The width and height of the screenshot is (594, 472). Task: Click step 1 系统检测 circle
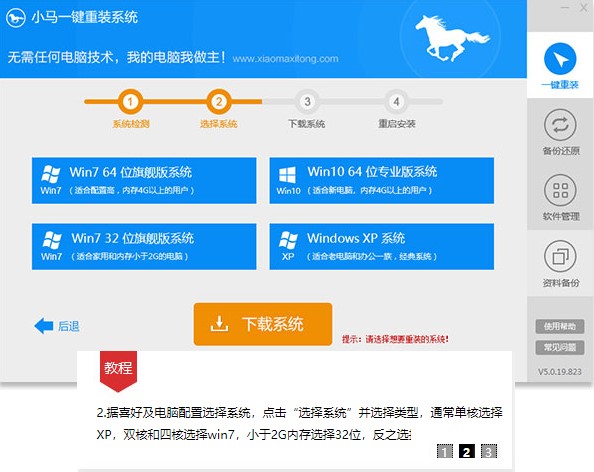pyautogui.click(x=130, y=102)
